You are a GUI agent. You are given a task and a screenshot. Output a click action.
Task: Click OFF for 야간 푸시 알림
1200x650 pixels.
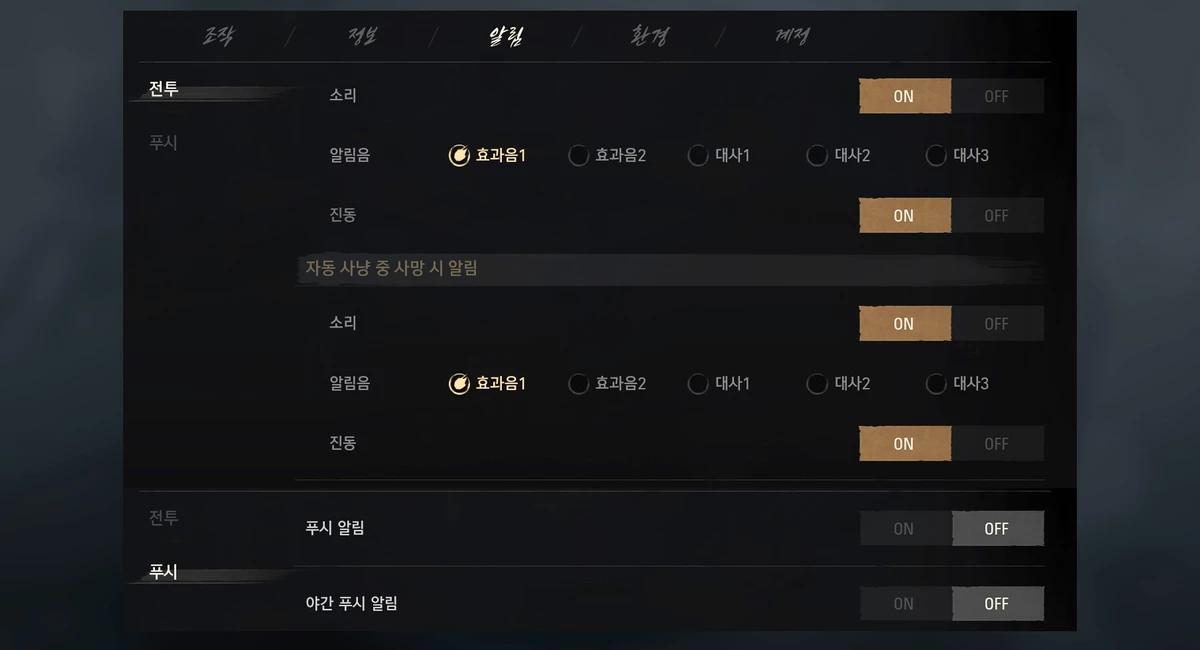(x=997, y=604)
